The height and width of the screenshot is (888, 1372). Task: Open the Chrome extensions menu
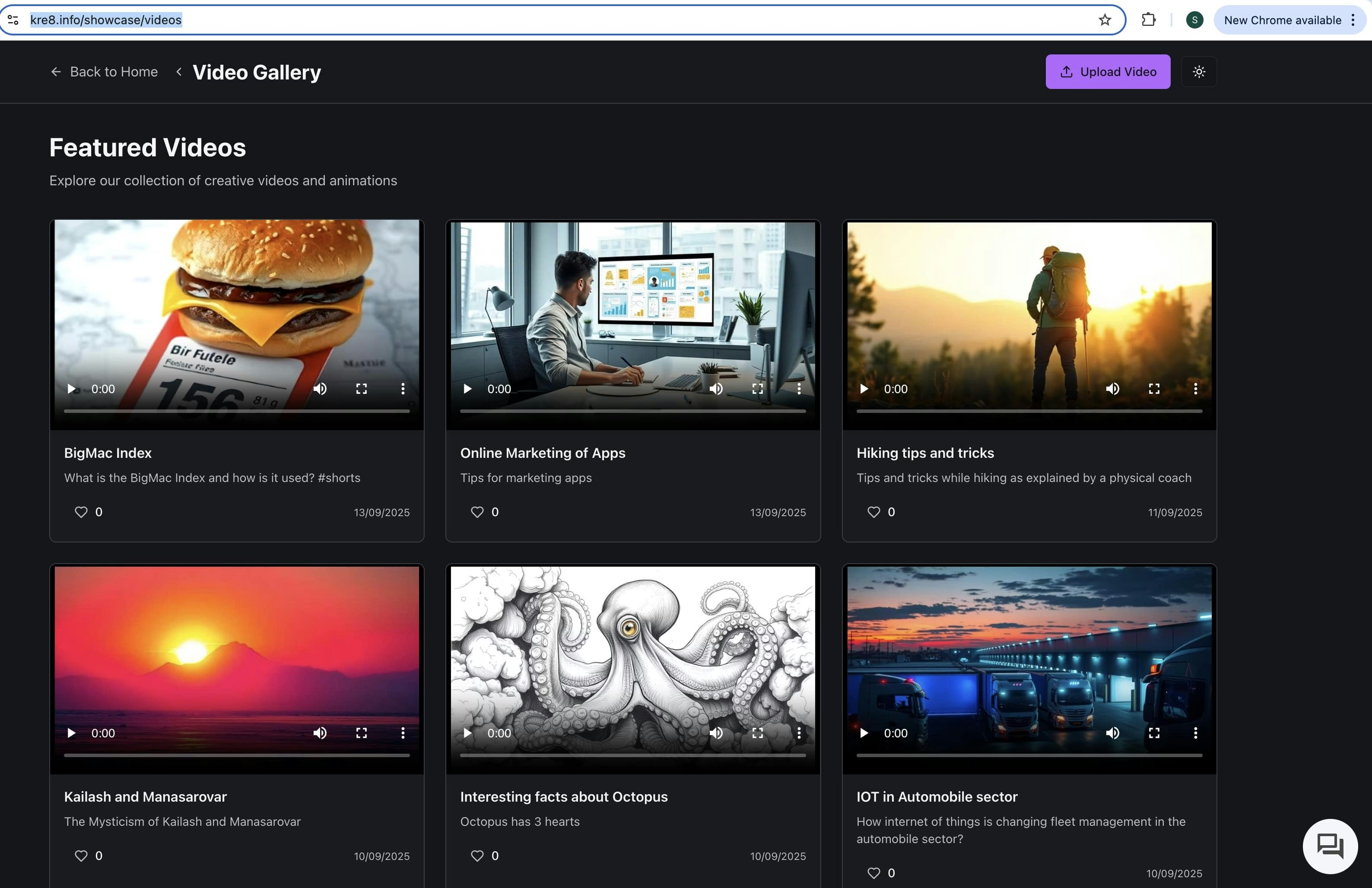pos(1148,19)
